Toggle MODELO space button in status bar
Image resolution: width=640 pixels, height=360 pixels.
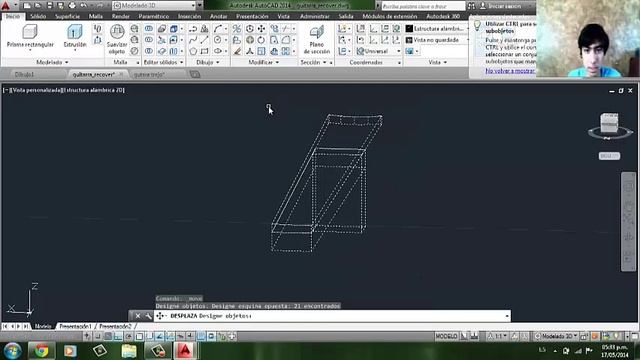(447, 336)
